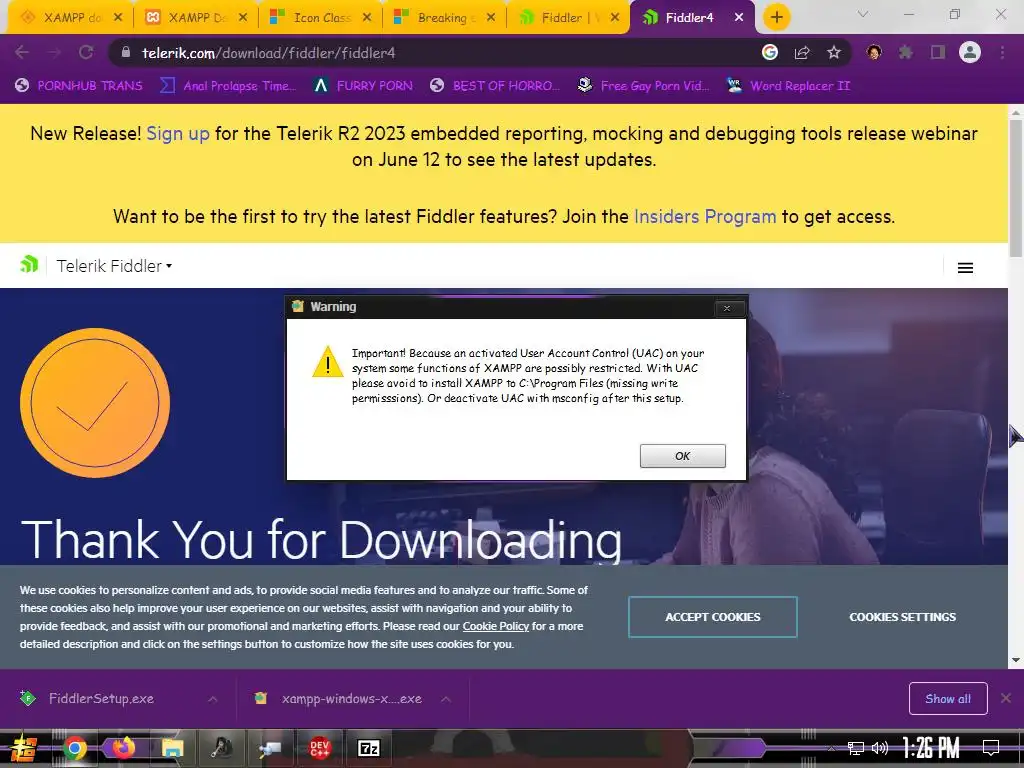Open File Explorer from the taskbar
Screen dimensions: 1024x768
pyautogui.click(x=172, y=748)
